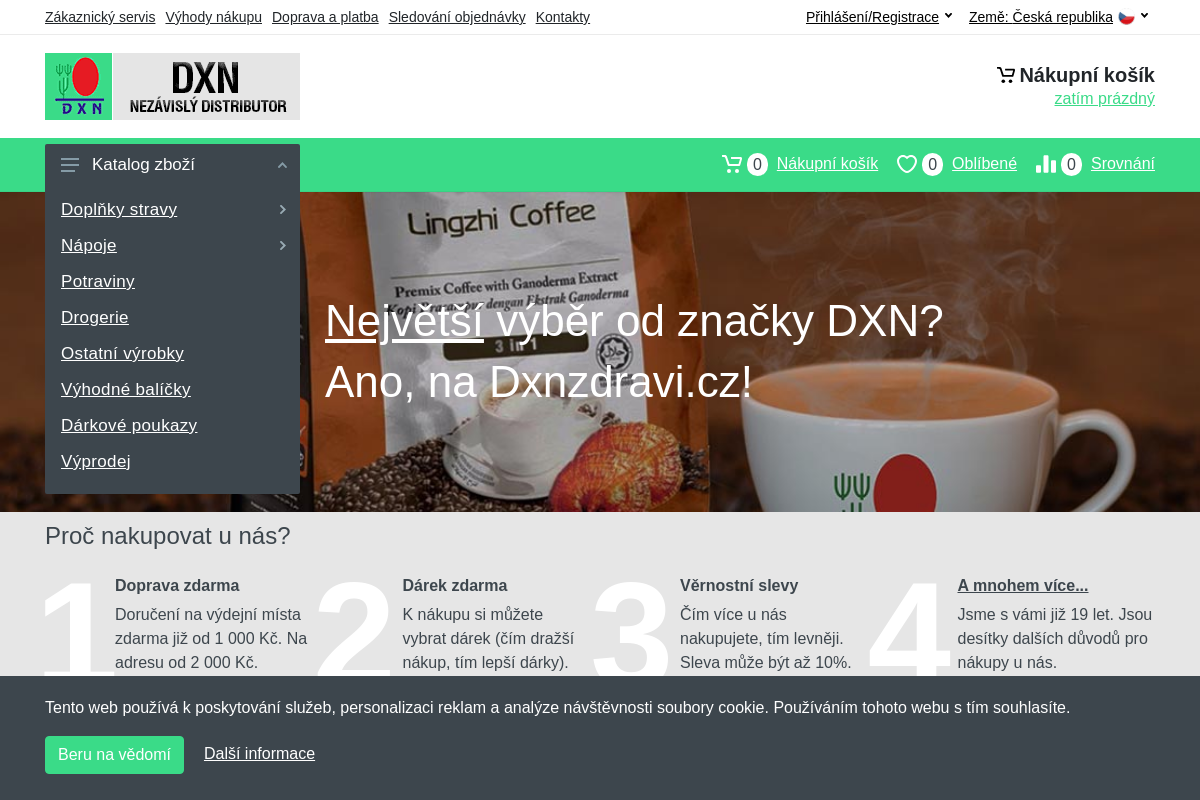Click the Czech flag icon
The height and width of the screenshot is (800, 1200).
click(1126, 17)
